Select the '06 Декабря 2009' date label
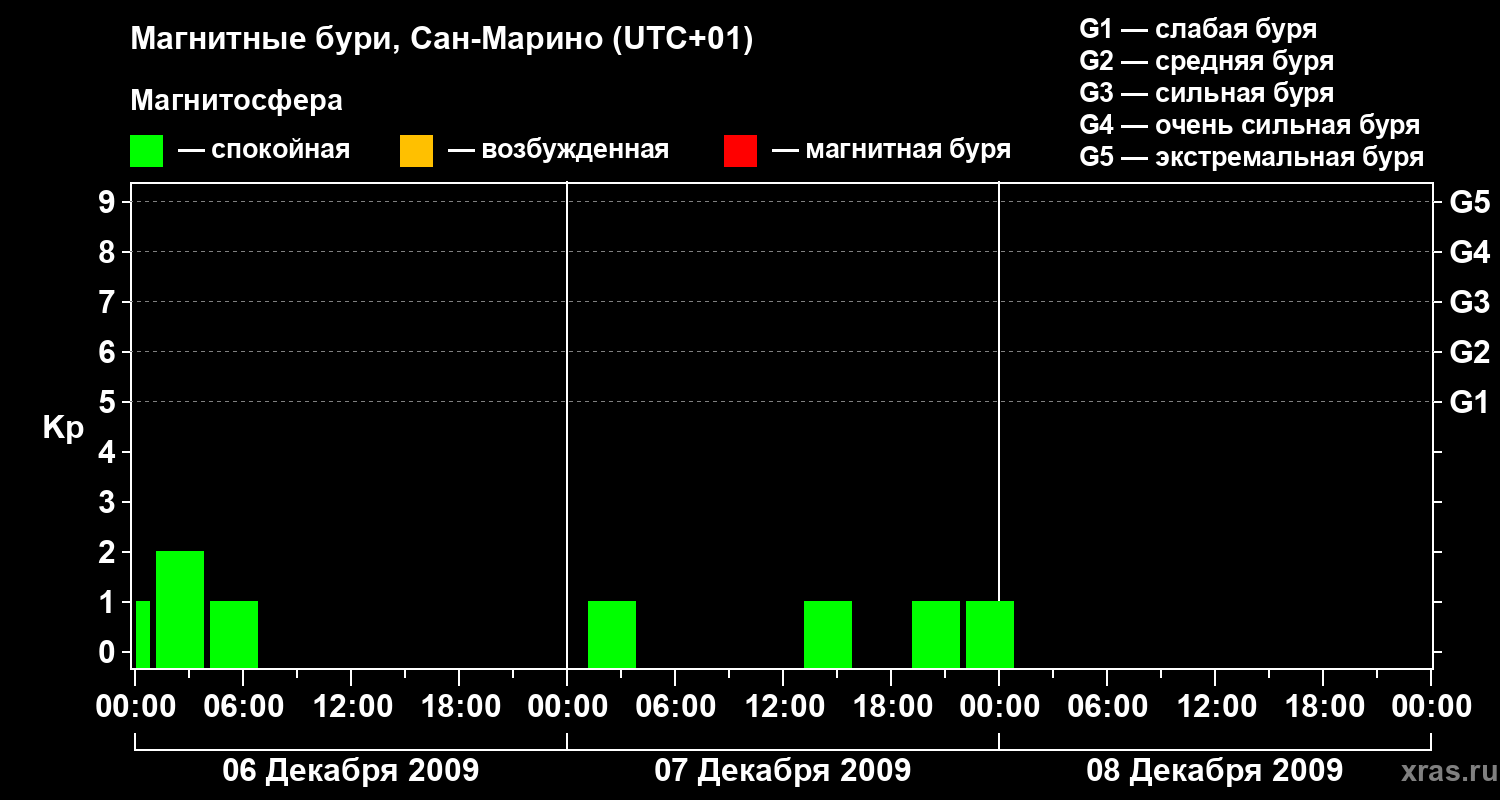Image resolution: width=1500 pixels, height=800 pixels. [x=350, y=771]
